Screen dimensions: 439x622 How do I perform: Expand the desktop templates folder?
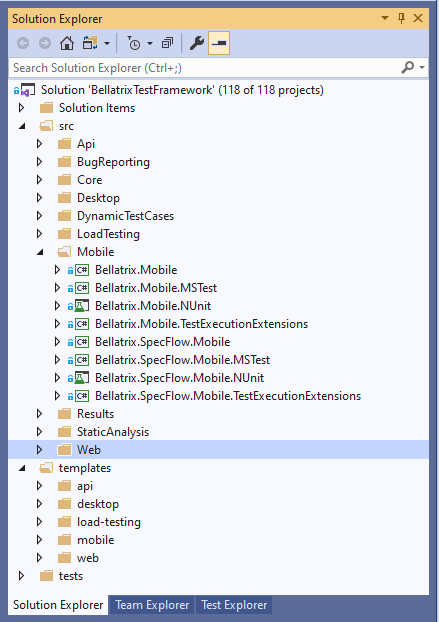click(x=40, y=504)
